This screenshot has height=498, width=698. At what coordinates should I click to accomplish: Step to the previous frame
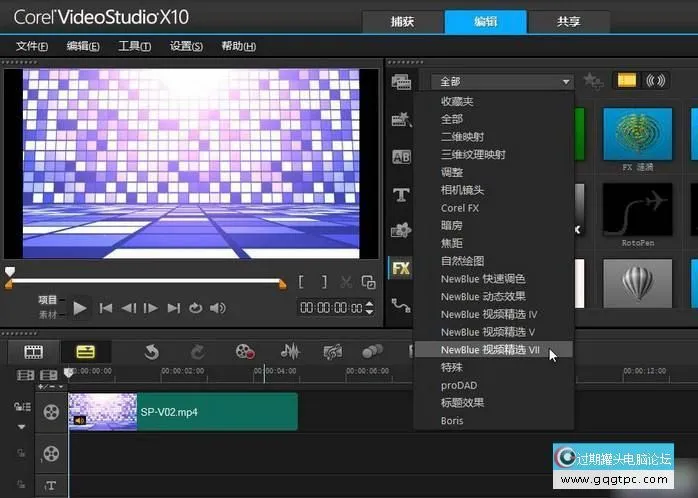[x=129, y=308]
